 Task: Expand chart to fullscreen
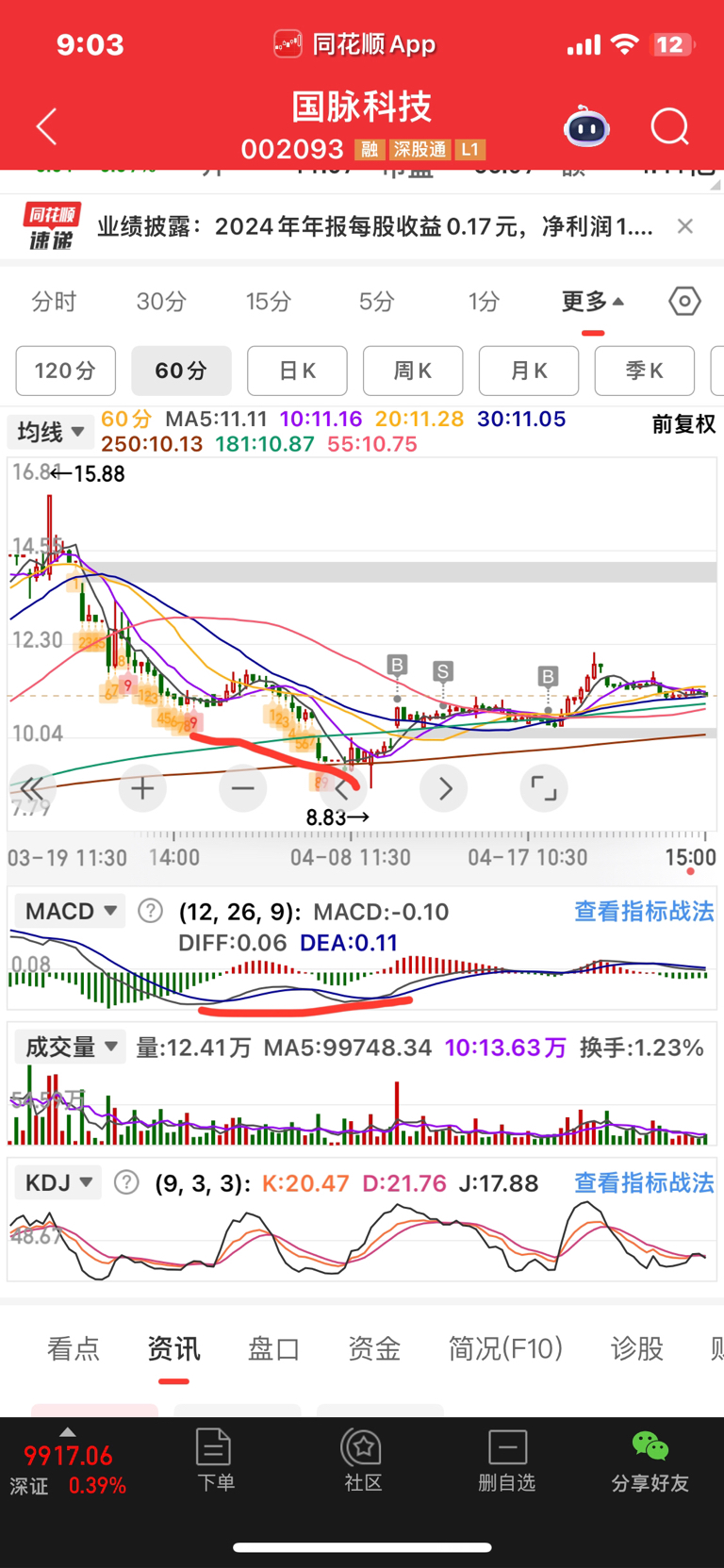click(544, 788)
